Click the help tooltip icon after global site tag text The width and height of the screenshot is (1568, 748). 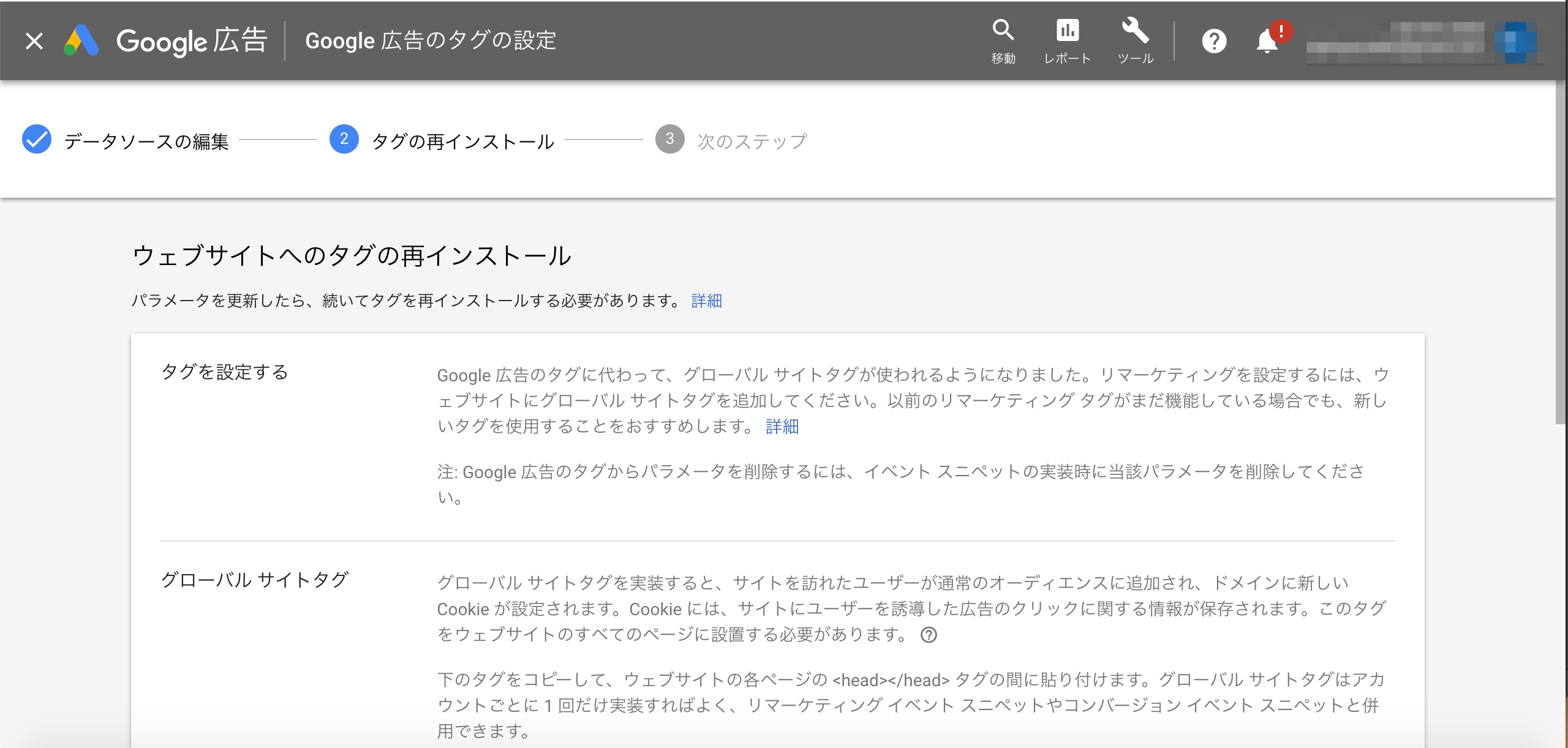(x=929, y=635)
